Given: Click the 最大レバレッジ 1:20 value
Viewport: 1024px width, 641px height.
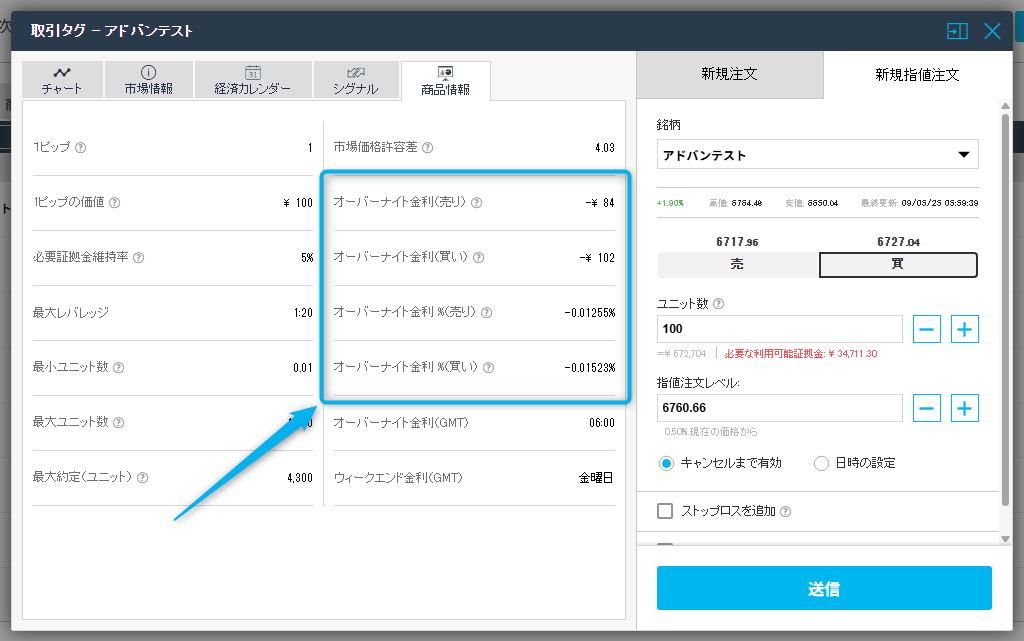Looking at the screenshot, I should 303,313.
